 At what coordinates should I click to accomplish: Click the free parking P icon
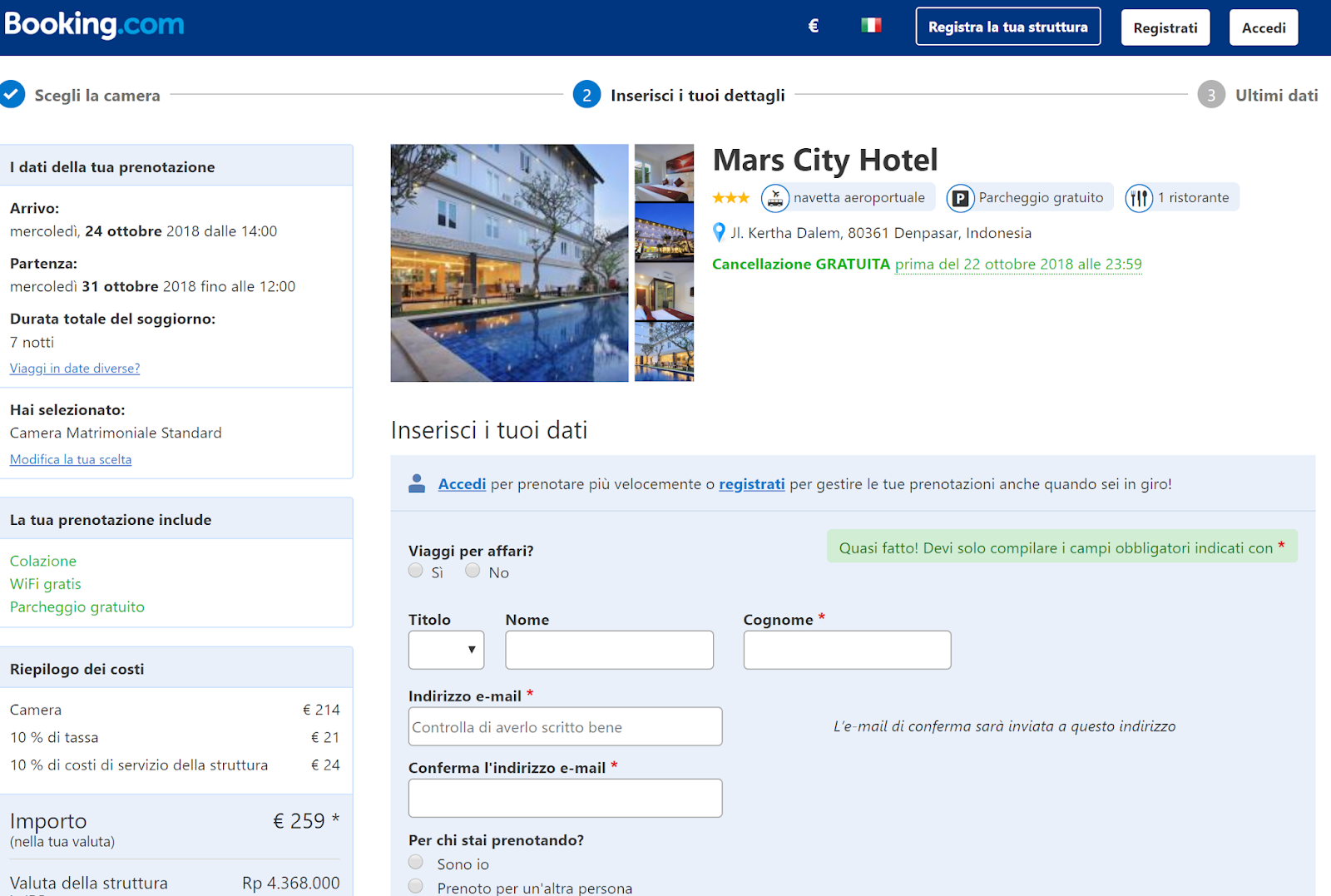(960, 198)
